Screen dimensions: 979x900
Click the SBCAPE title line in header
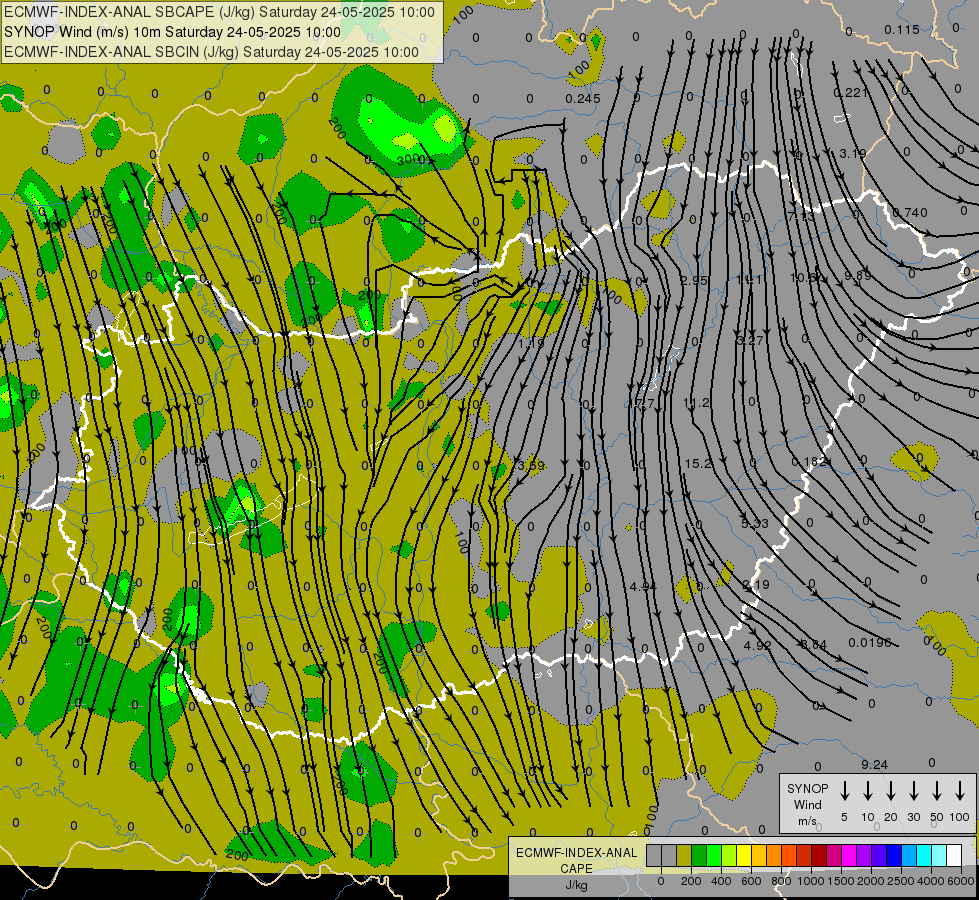point(219,12)
